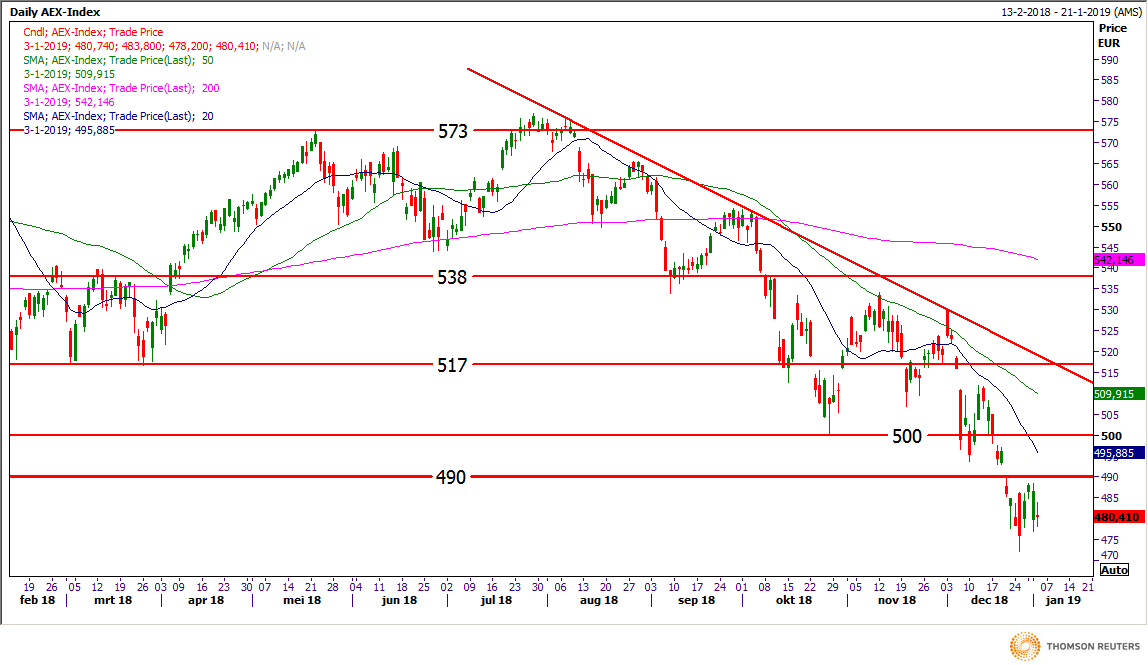Image resolution: width=1148 pixels, height=665 pixels.
Task: Select the 500 level label
Action: (907, 436)
